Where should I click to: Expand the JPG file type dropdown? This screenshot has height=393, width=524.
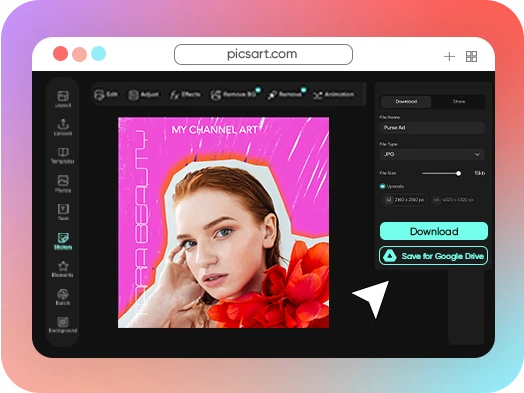point(432,154)
